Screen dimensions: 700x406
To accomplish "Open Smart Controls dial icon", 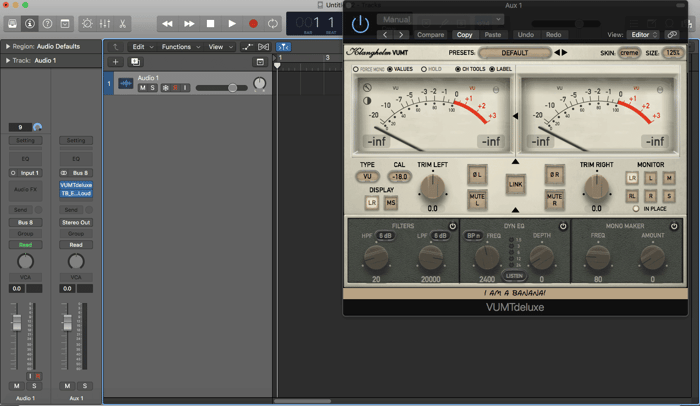I will (x=87, y=24).
